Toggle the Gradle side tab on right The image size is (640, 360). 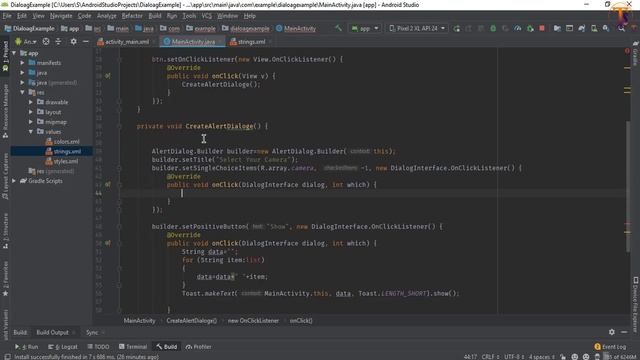tap(636, 54)
